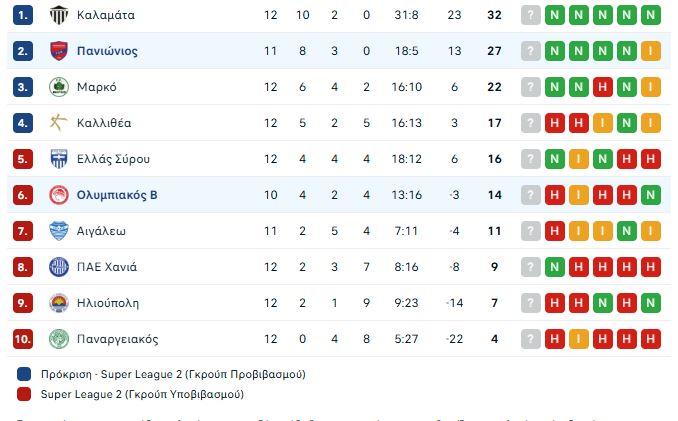Click the Αιγάλεω team crest icon

(57, 231)
